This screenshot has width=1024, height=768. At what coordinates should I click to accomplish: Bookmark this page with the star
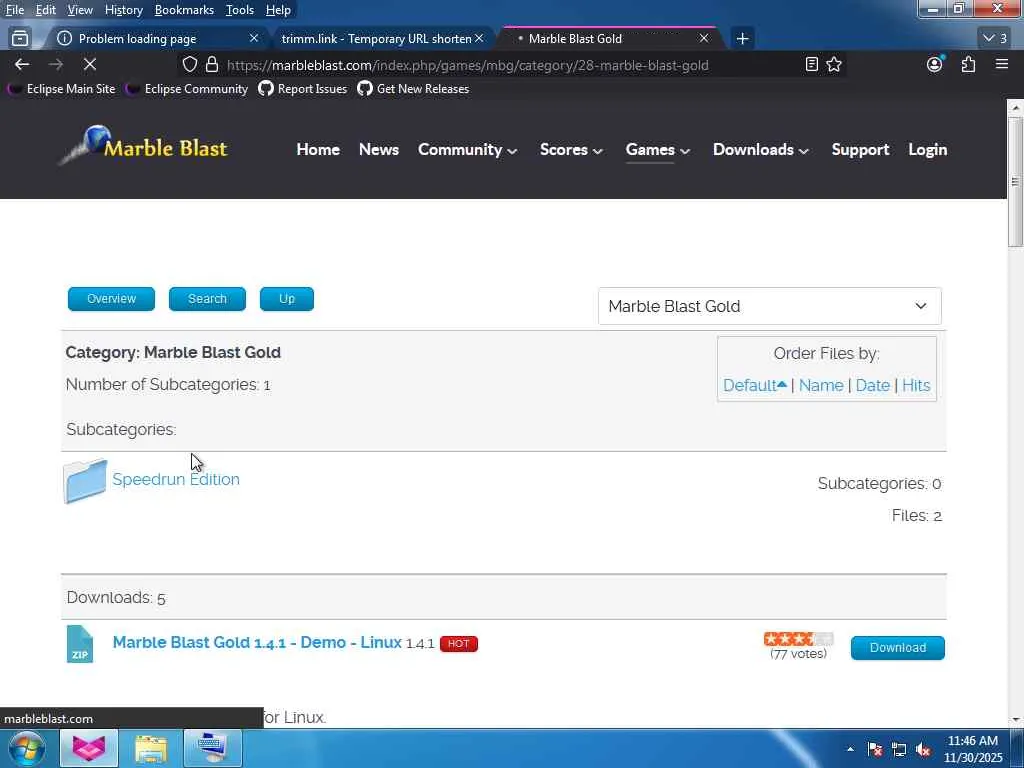click(833, 64)
